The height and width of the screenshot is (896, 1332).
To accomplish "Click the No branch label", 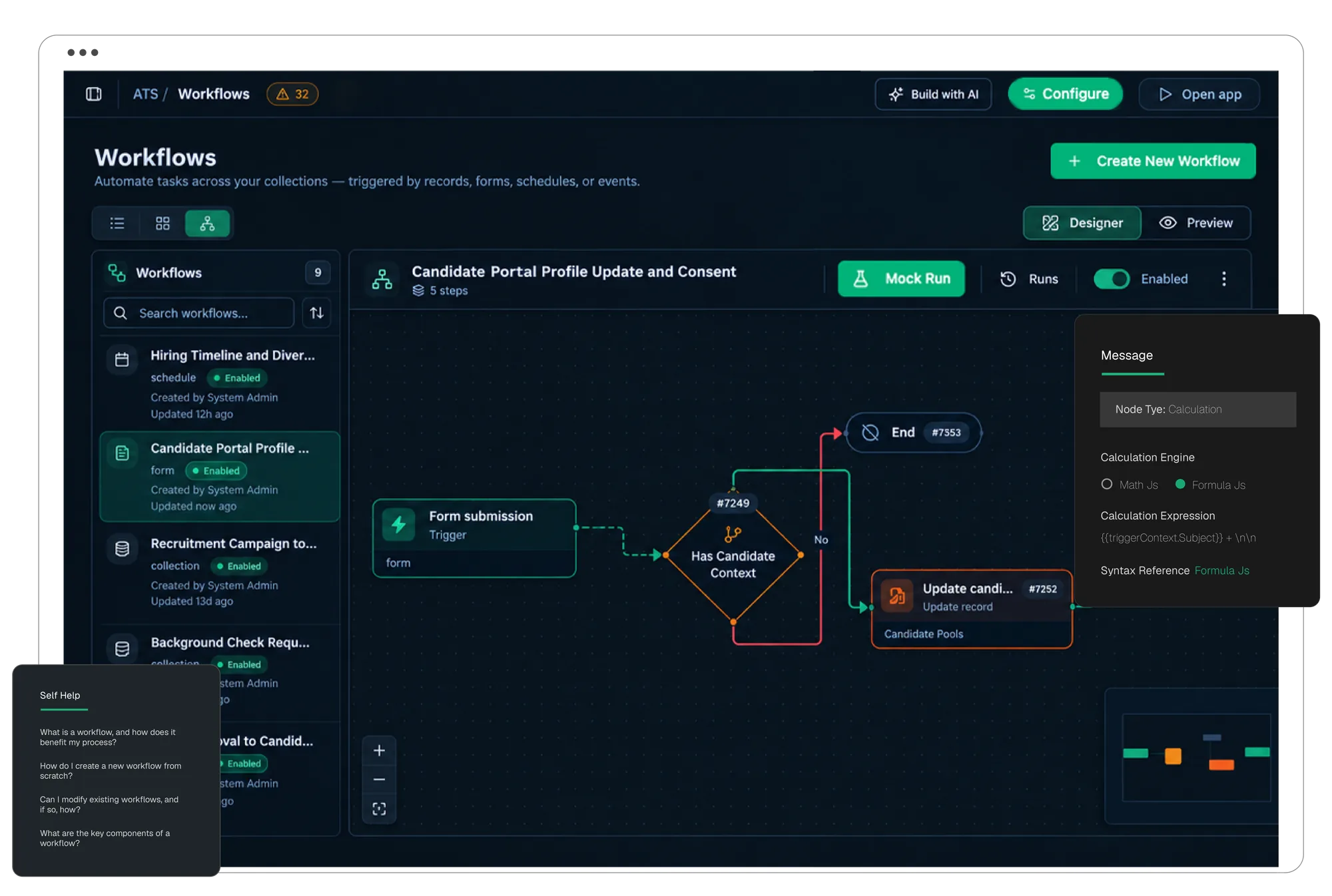I will point(821,540).
